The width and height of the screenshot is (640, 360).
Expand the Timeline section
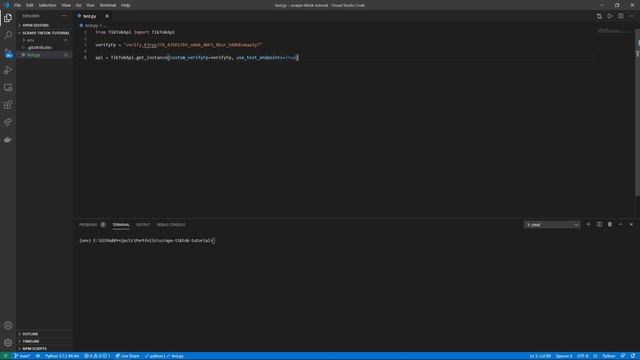click(x=44, y=341)
